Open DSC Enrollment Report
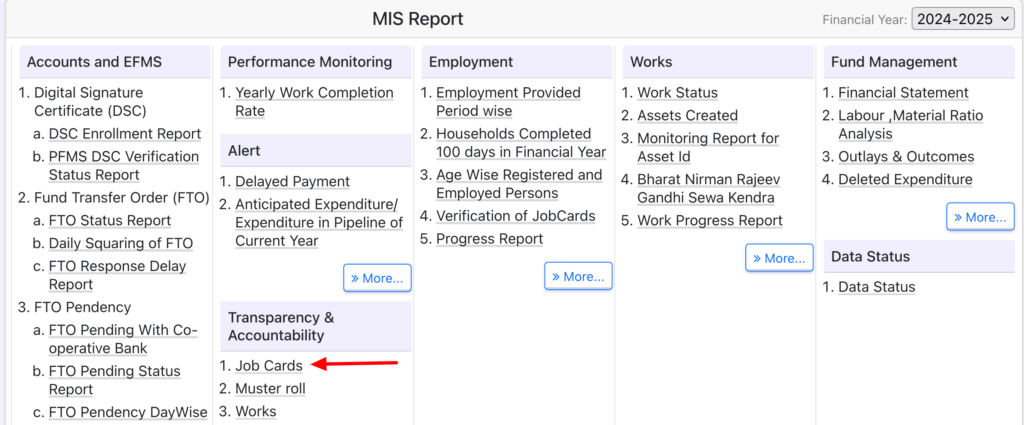1024x425 pixels. tap(125, 134)
